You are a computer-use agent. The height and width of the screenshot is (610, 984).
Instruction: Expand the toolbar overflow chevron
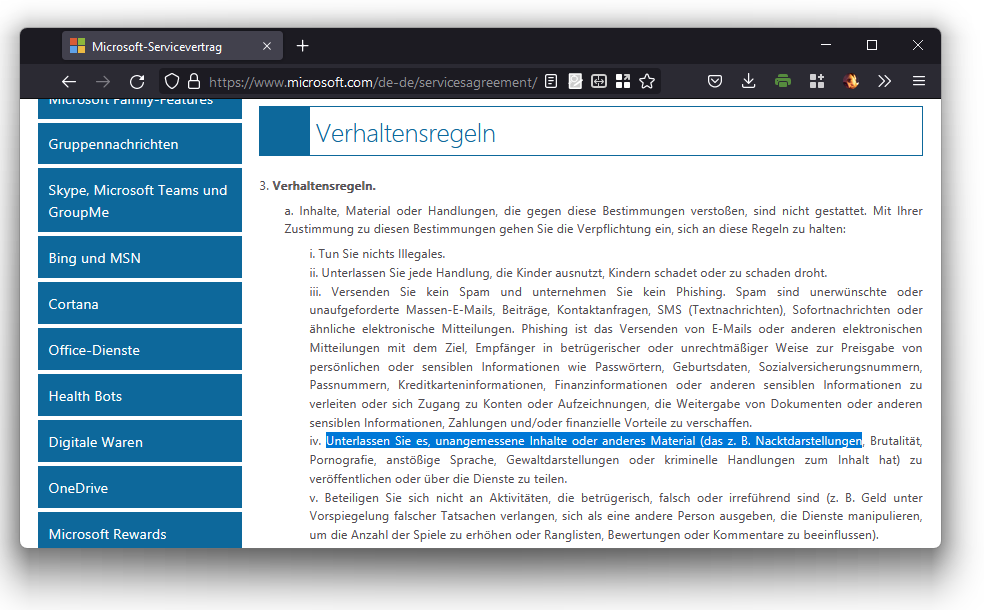point(884,82)
